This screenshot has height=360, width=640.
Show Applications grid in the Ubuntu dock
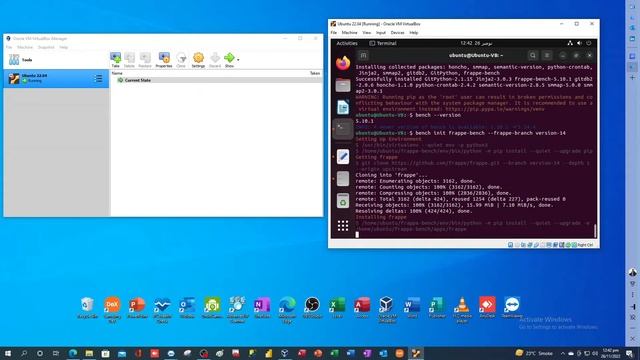[343, 226]
